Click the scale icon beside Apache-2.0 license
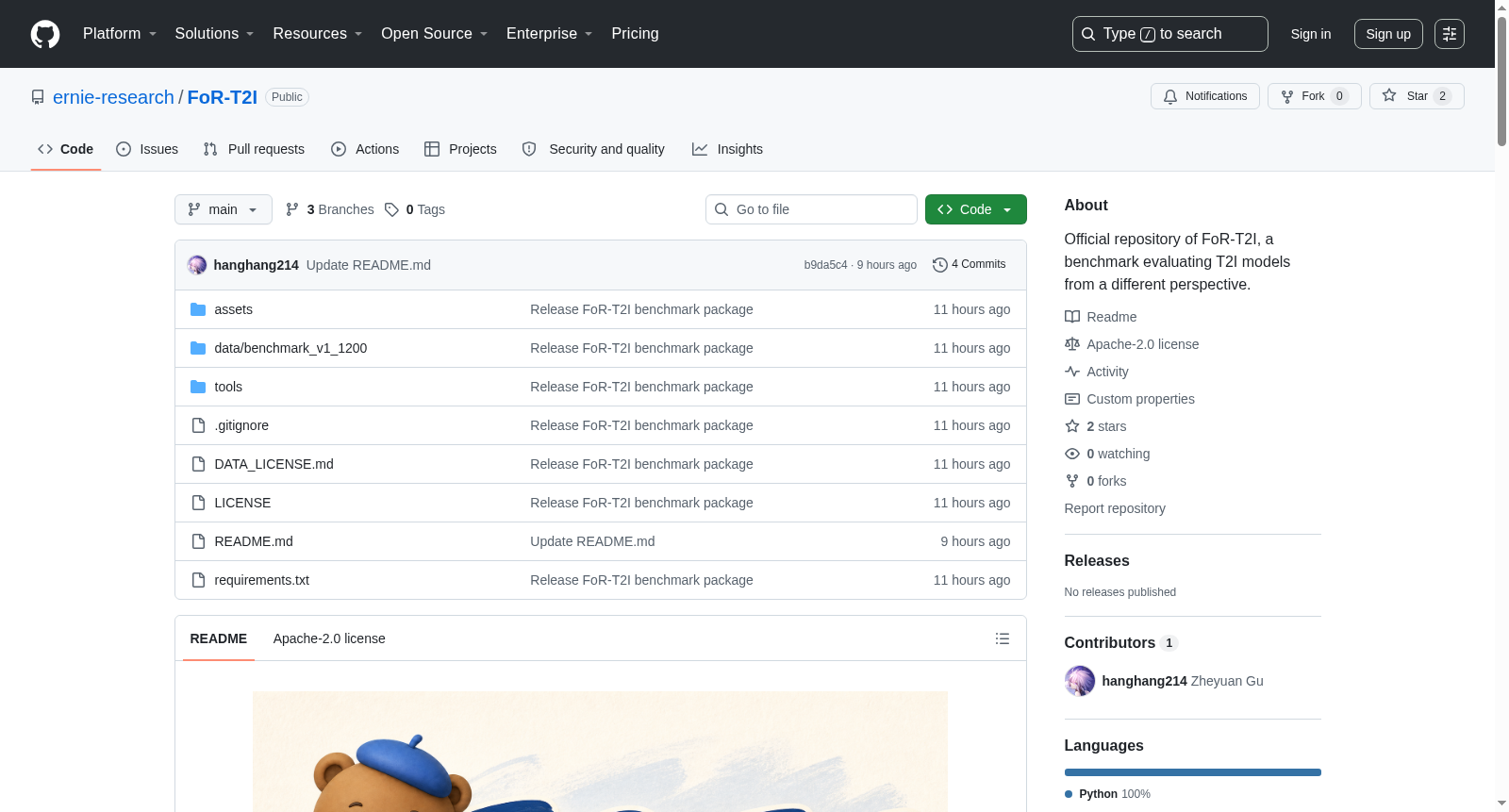Screen dimensions: 1509x812 pyautogui.click(x=1072, y=344)
